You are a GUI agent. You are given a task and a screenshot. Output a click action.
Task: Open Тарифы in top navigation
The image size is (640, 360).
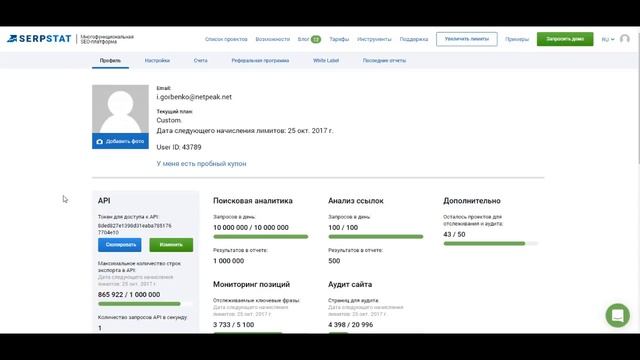pyautogui.click(x=339, y=39)
